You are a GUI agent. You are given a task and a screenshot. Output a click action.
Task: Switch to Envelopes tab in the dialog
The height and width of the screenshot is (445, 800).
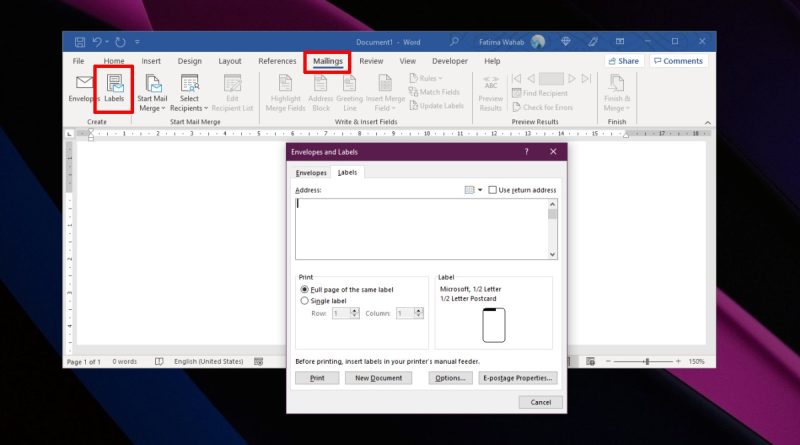pyautogui.click(x=311, y=173)
